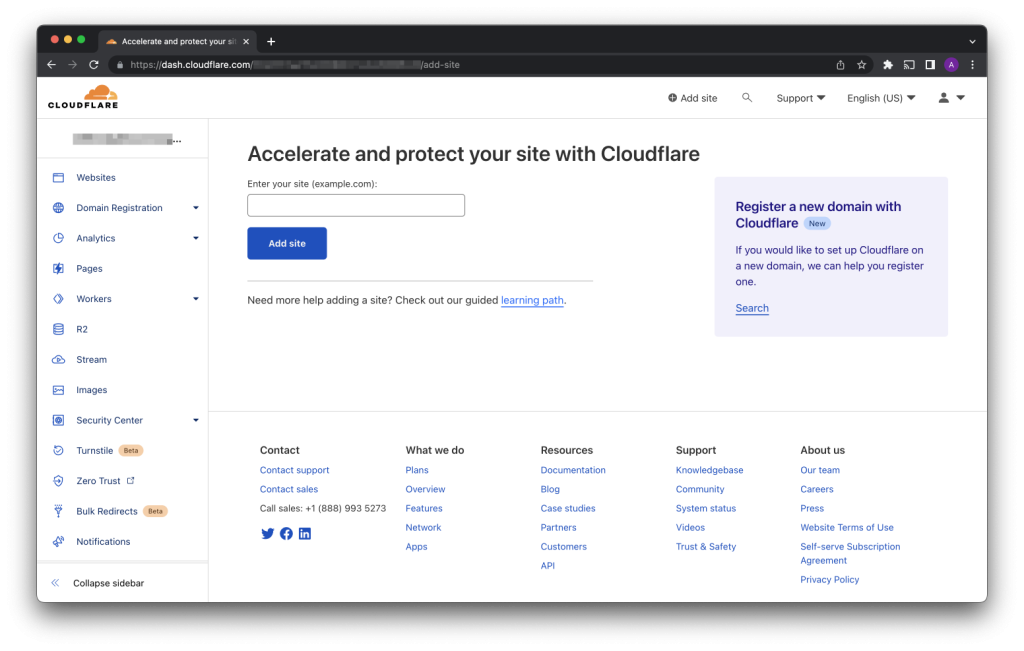The height and width of the screenshot is (651, 1024).
Task: Click the Cloudflare logo in header
Action: tap(83, 97)
